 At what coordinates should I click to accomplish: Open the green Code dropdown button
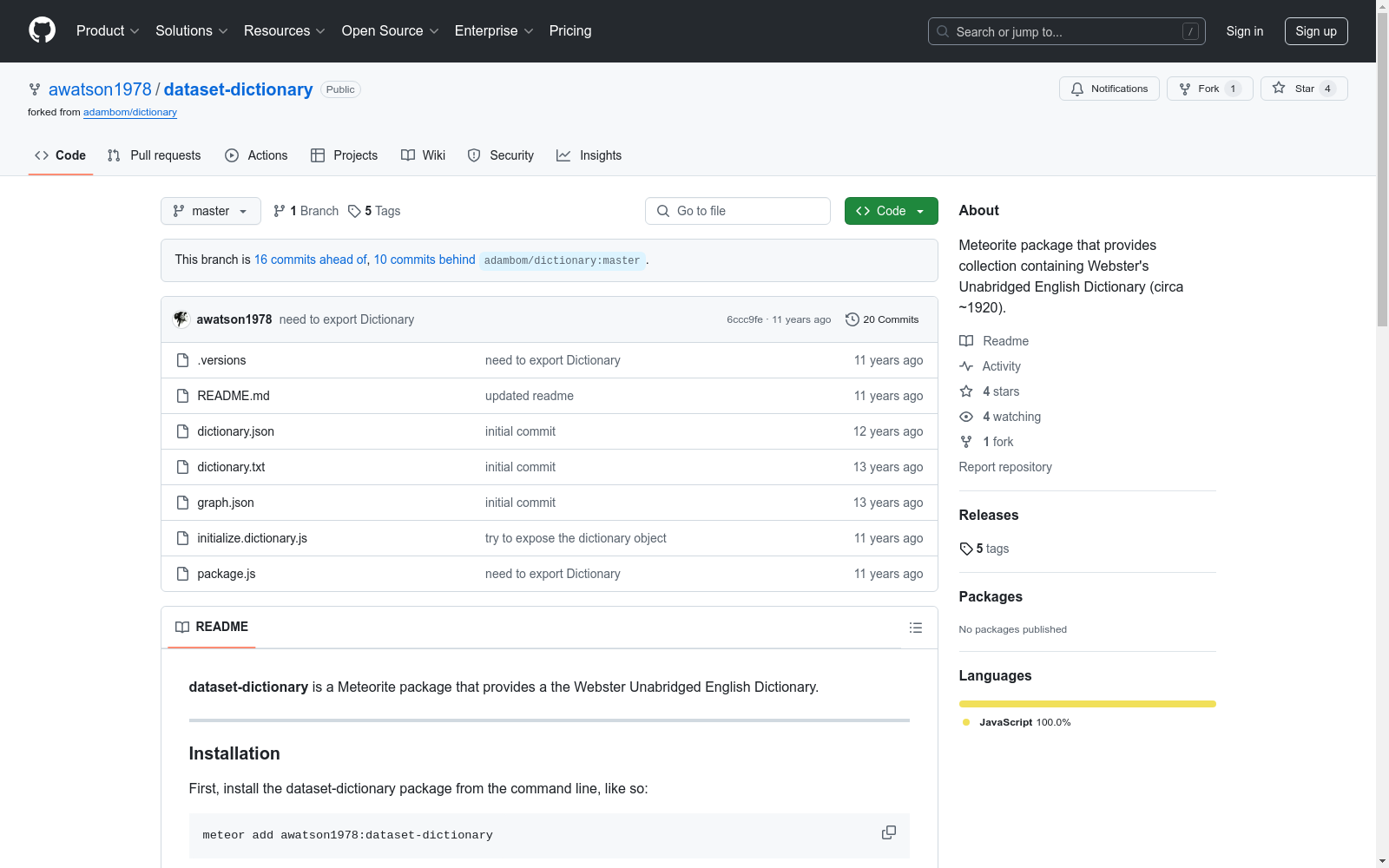click(x=891, y=211)
